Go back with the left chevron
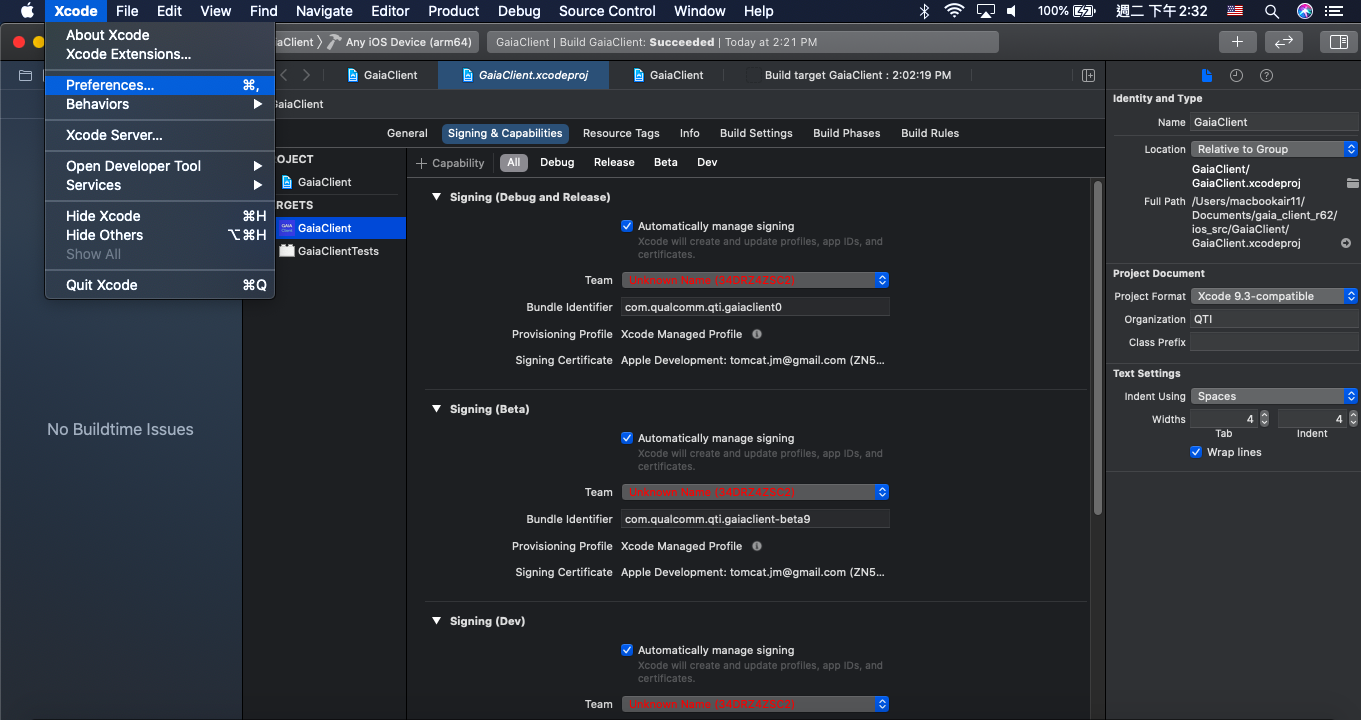The image size is (1361, 720). tap(284, 75)
